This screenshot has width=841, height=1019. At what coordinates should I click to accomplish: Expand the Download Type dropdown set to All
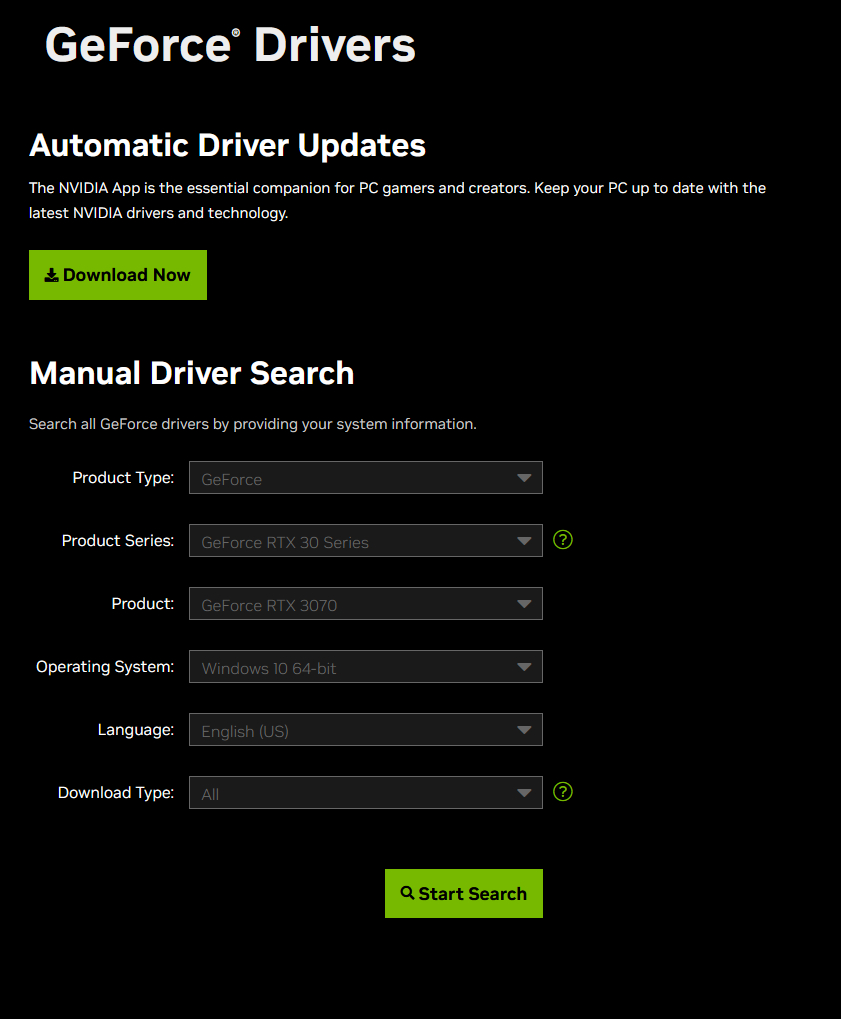[x=365, y=793]
